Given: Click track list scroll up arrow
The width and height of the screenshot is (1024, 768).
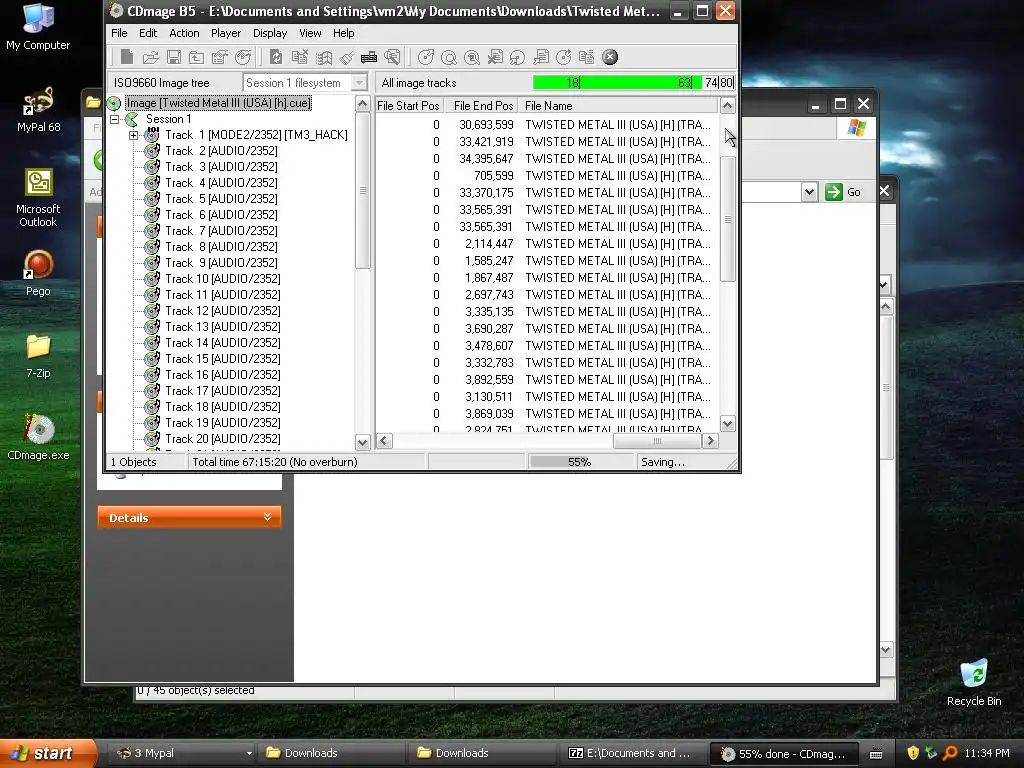Looking at the screenshot, I should pos(728,105).
